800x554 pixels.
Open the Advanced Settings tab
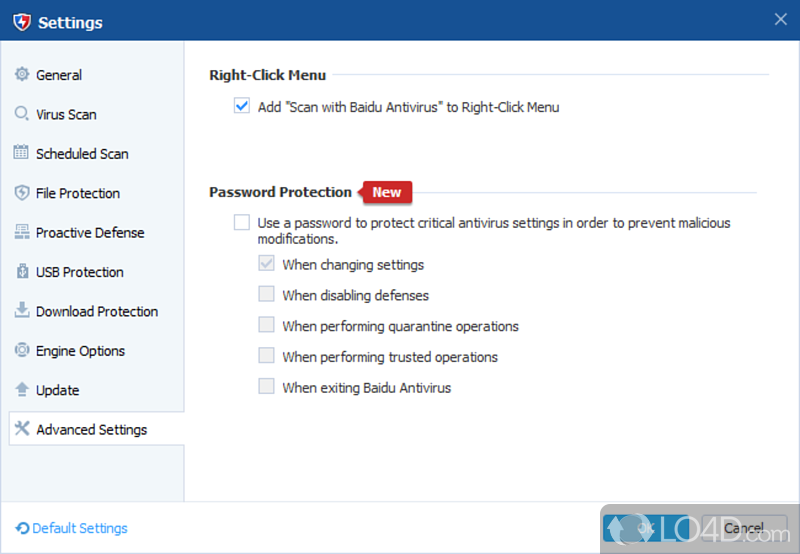tap(91, 430)
